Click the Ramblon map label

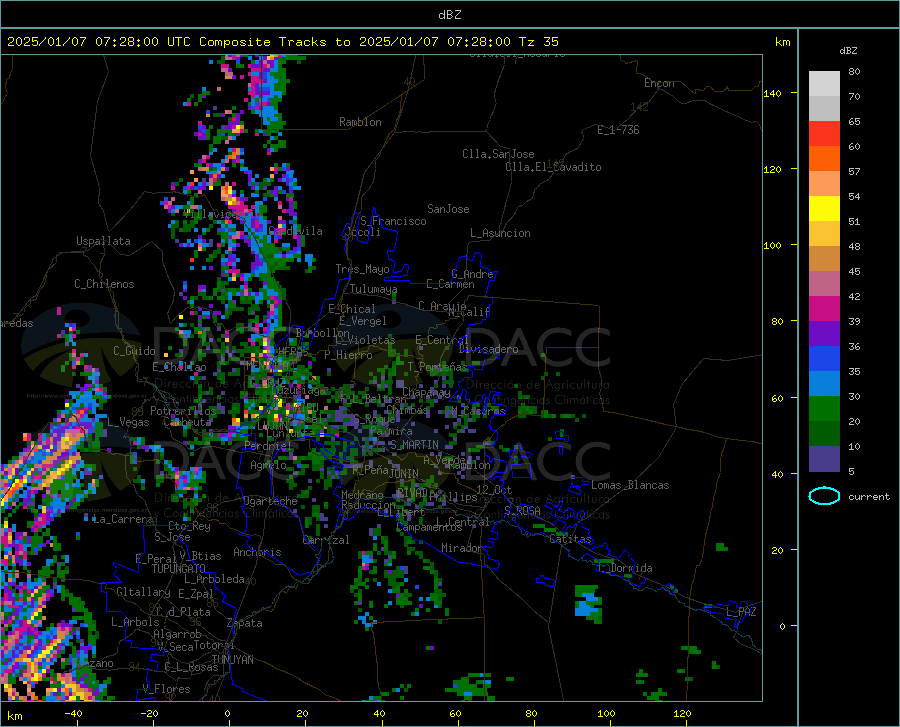360,122
